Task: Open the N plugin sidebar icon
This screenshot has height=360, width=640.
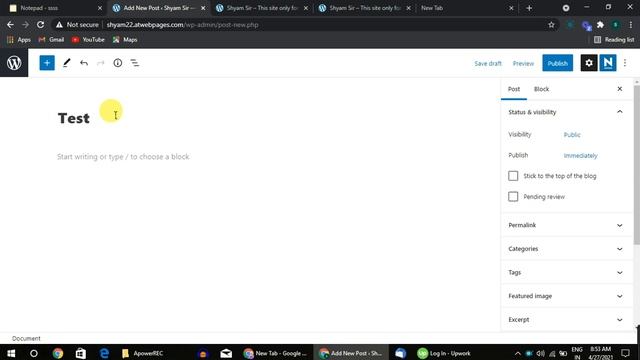Action: click(x=608, y=63)
